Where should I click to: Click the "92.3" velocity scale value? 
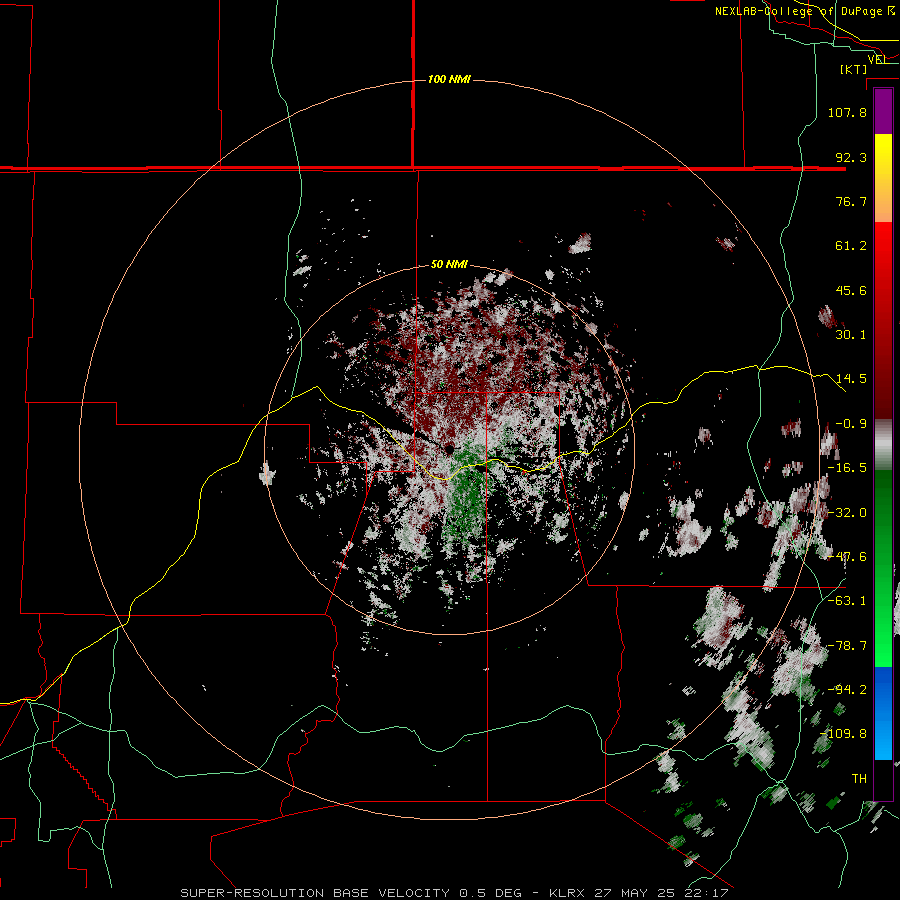pyautogui.click(x=851, y=157)
